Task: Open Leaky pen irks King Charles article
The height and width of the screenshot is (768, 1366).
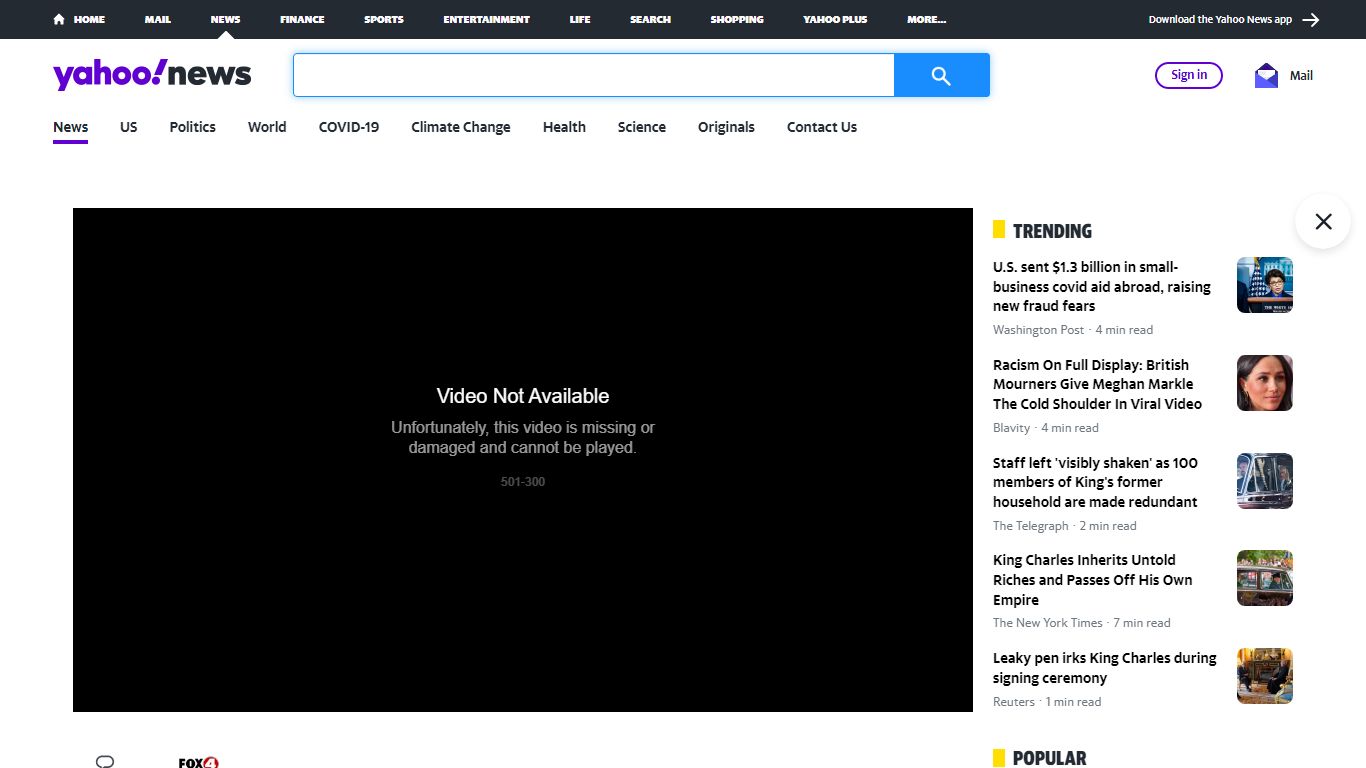Action: [x=1105, y=668]
